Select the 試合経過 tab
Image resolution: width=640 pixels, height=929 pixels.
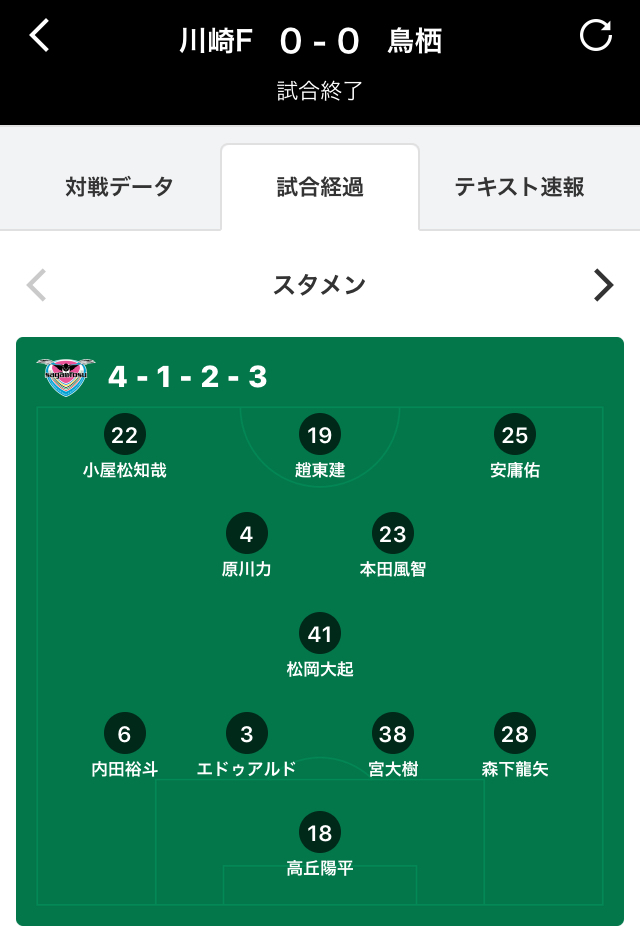click(x=320, y=187)
